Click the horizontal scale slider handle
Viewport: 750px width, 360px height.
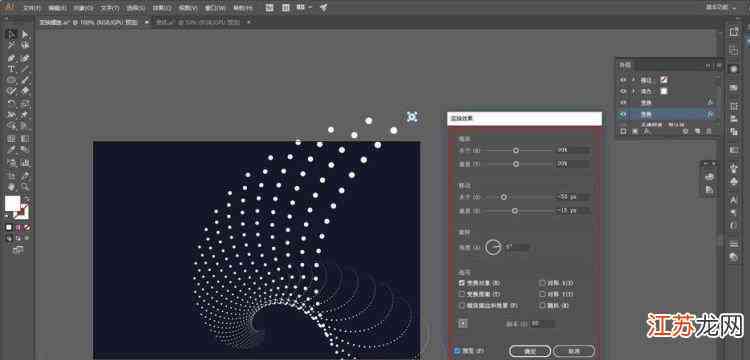[x=516, y=151]
